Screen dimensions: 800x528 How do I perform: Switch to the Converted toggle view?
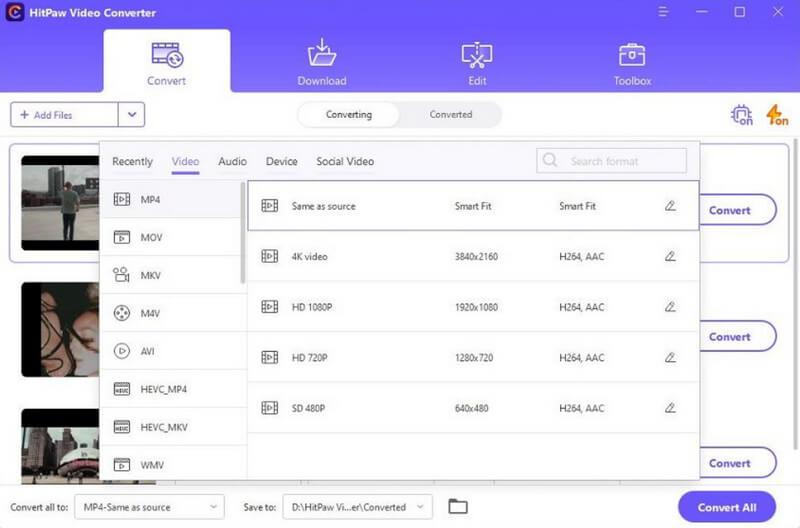450,115
